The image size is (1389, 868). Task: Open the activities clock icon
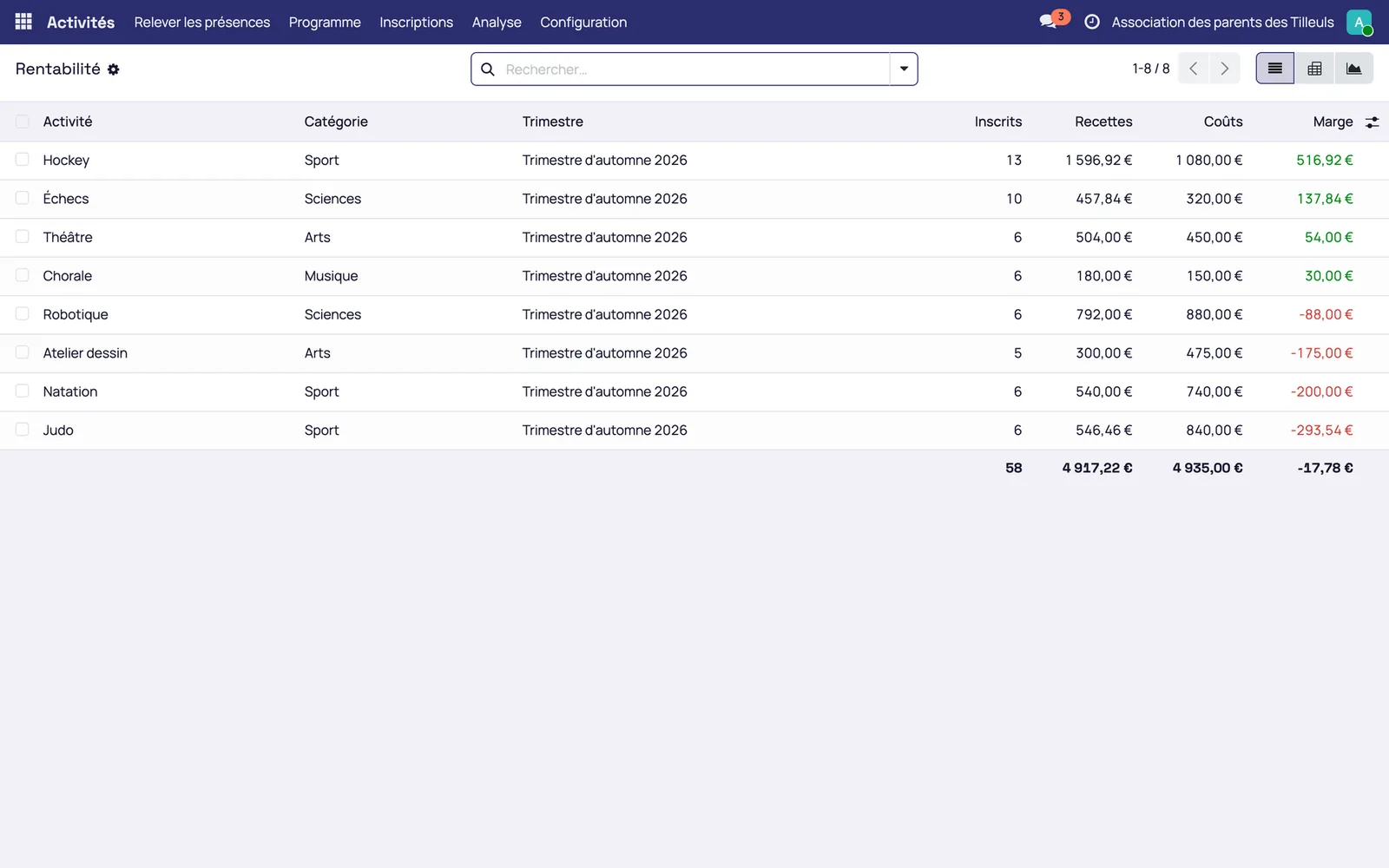[x=1092, y=22]
